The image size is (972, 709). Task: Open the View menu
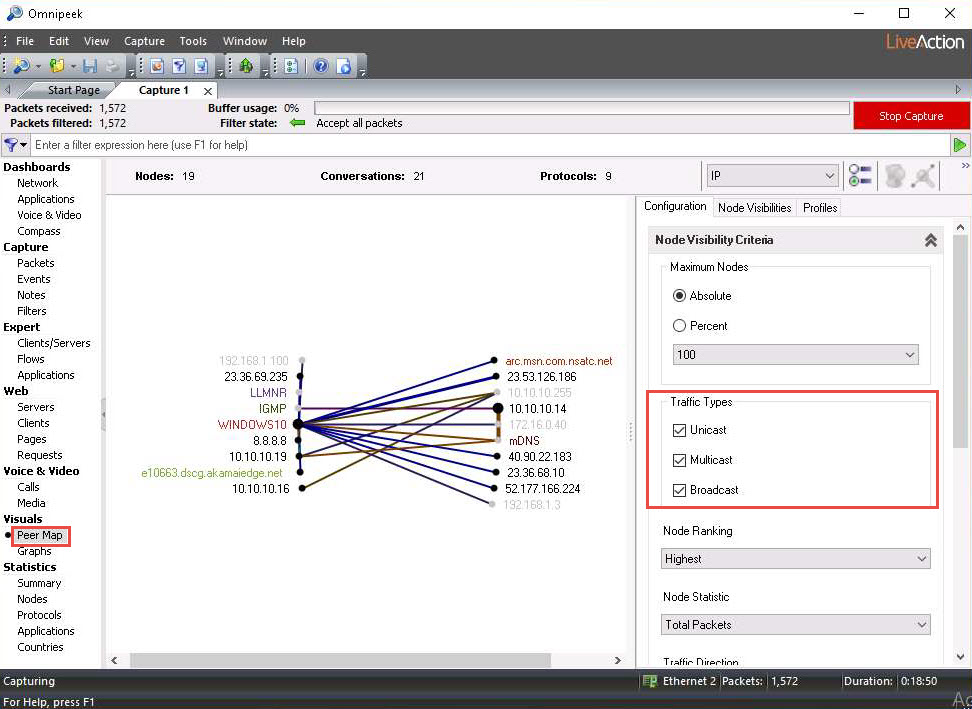(96, 41)
